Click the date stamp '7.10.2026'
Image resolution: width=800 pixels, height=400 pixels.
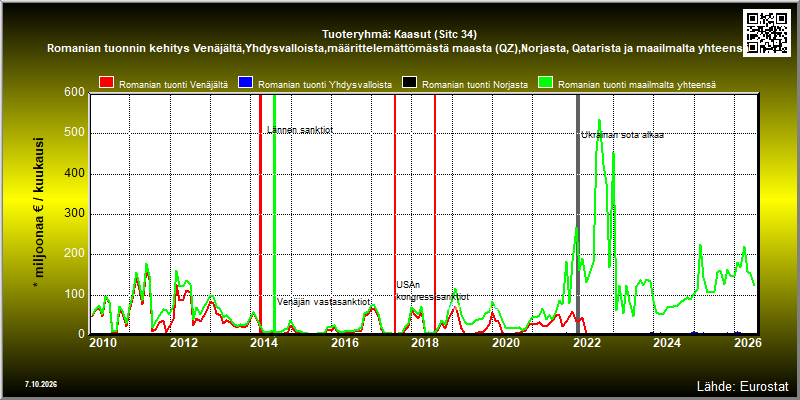point(41,384)
